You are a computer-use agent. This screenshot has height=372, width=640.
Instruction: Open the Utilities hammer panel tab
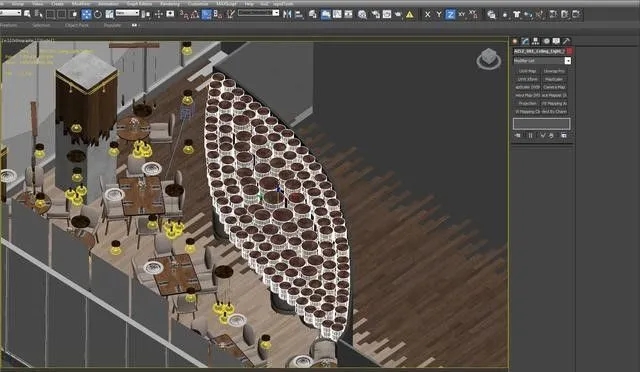[x=567, y=41]
